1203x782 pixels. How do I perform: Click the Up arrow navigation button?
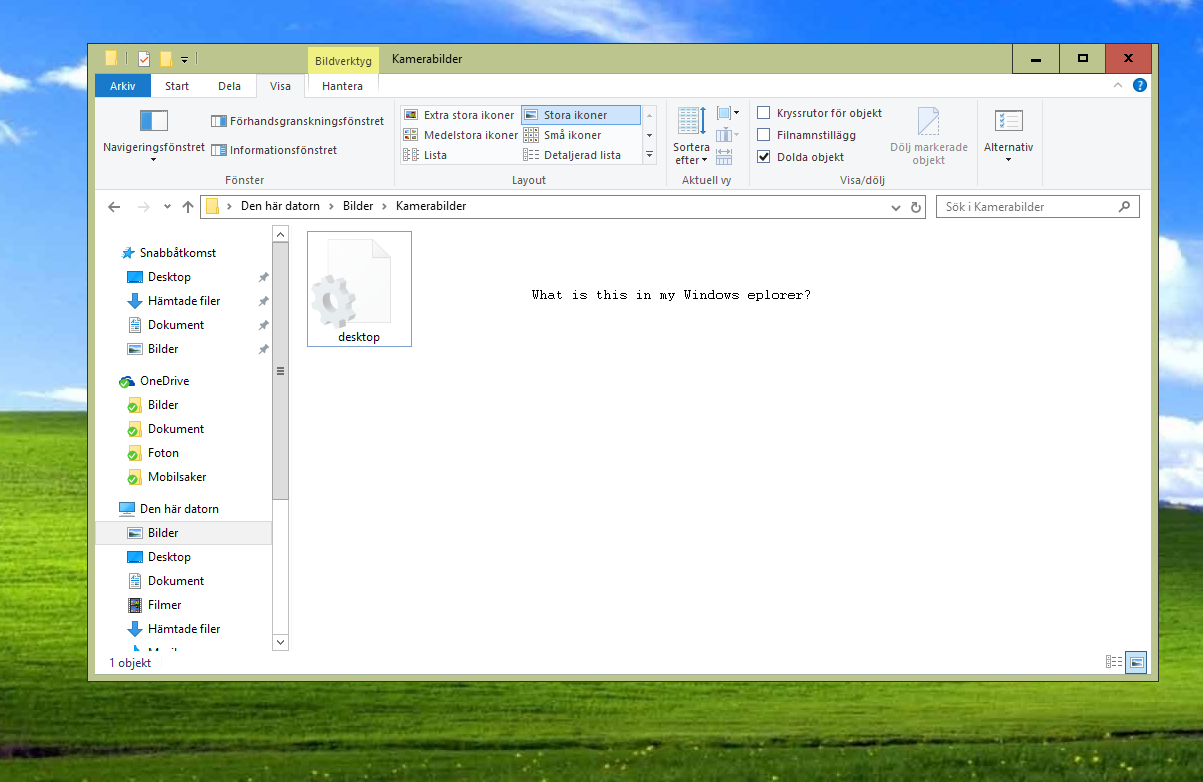tap(188, 207)
